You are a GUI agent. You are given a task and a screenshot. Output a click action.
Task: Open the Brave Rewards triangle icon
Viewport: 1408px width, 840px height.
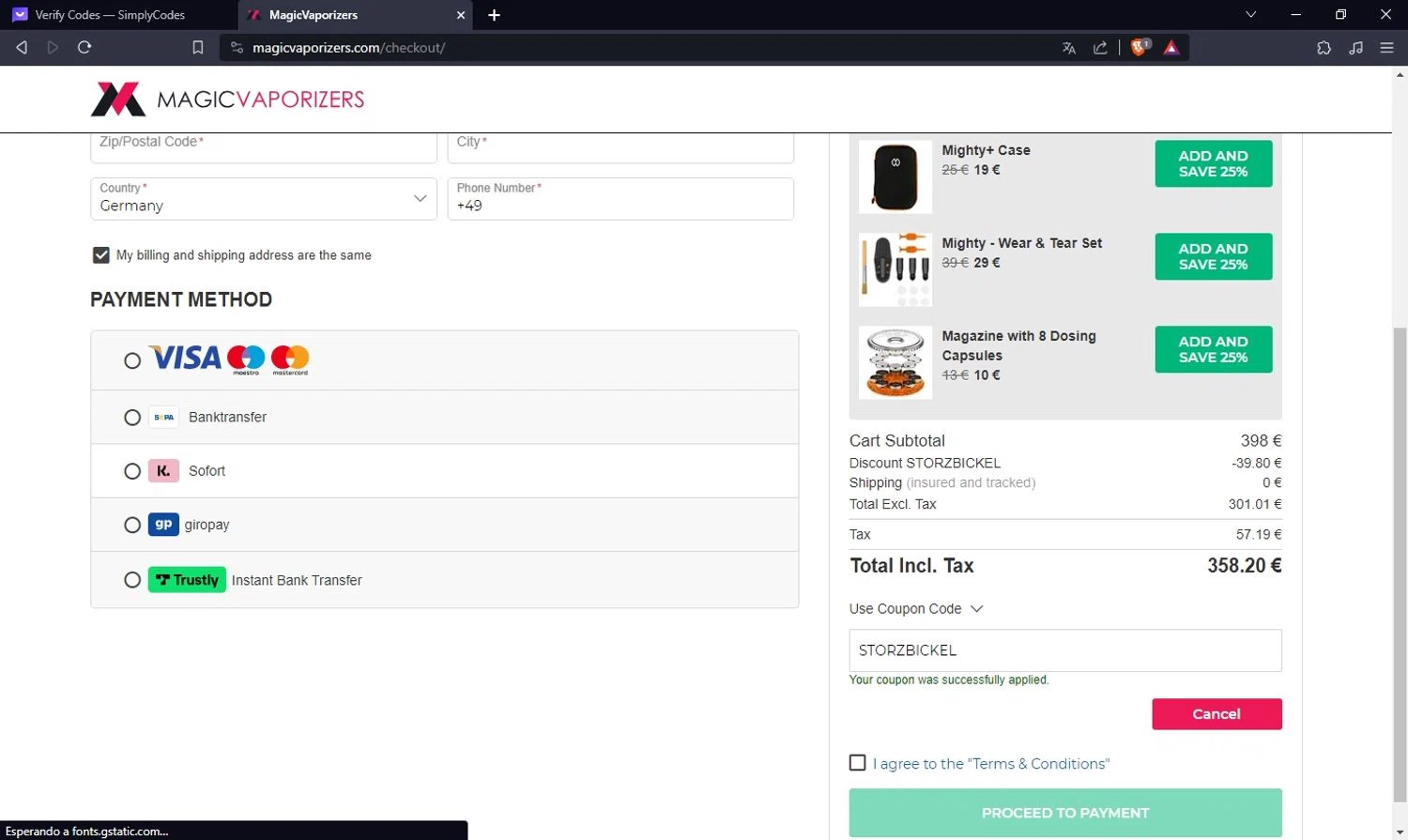(1171, 48)
